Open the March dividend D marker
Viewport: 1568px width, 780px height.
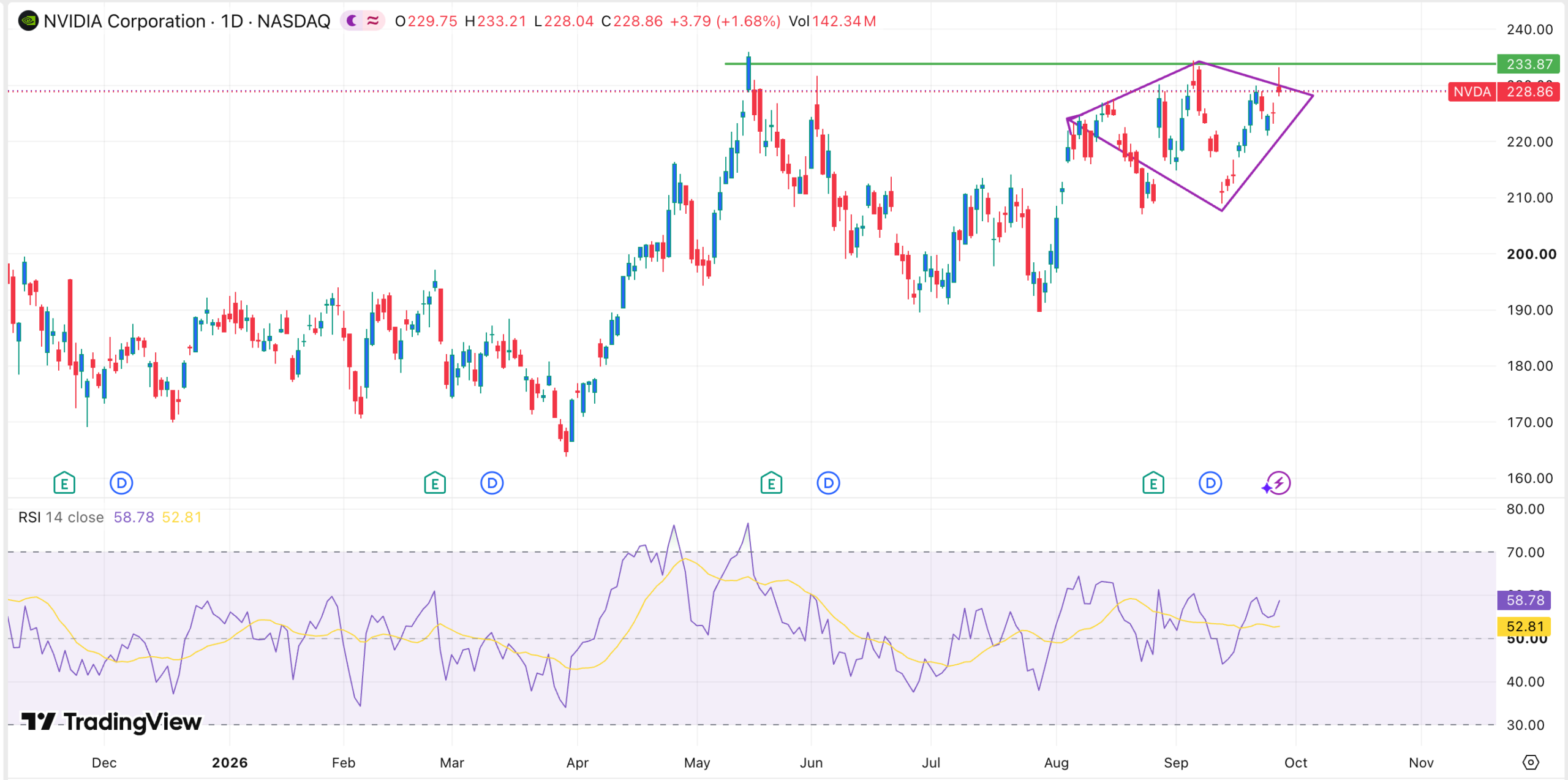click(492, 483)
